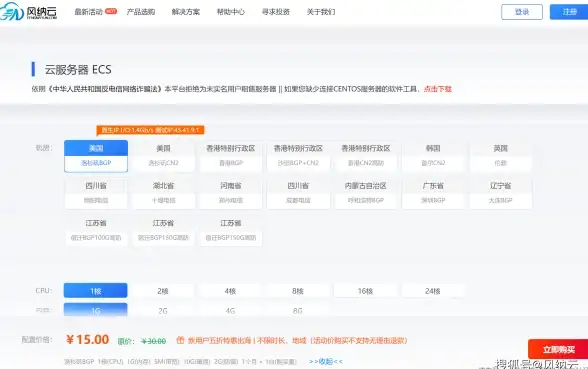This screenshot has width=588, height=369.
Task: Select the 韩国 region card
Action: pyautogui.click(x=433, y=156)
